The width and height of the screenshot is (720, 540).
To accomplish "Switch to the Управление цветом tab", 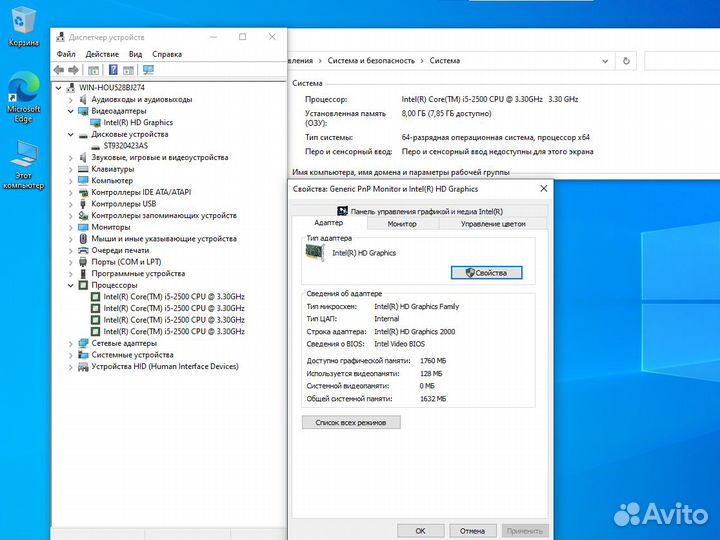I will click(493, 224).
